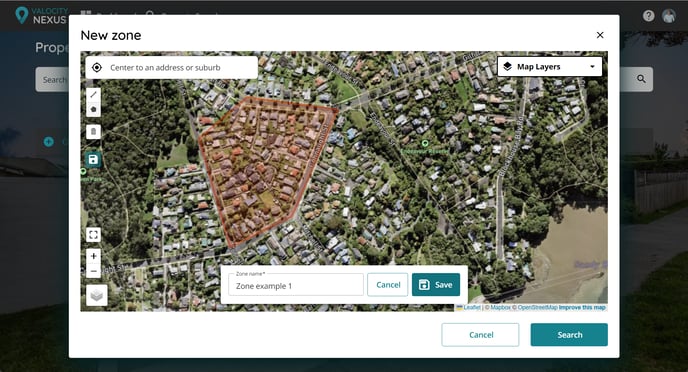The image size is (688, 372).
Task: Open the help question mark icon
Action: [x=648, y=16]
